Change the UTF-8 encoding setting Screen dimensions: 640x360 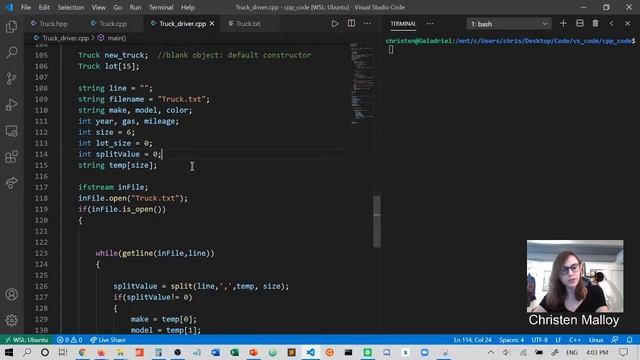540,340
